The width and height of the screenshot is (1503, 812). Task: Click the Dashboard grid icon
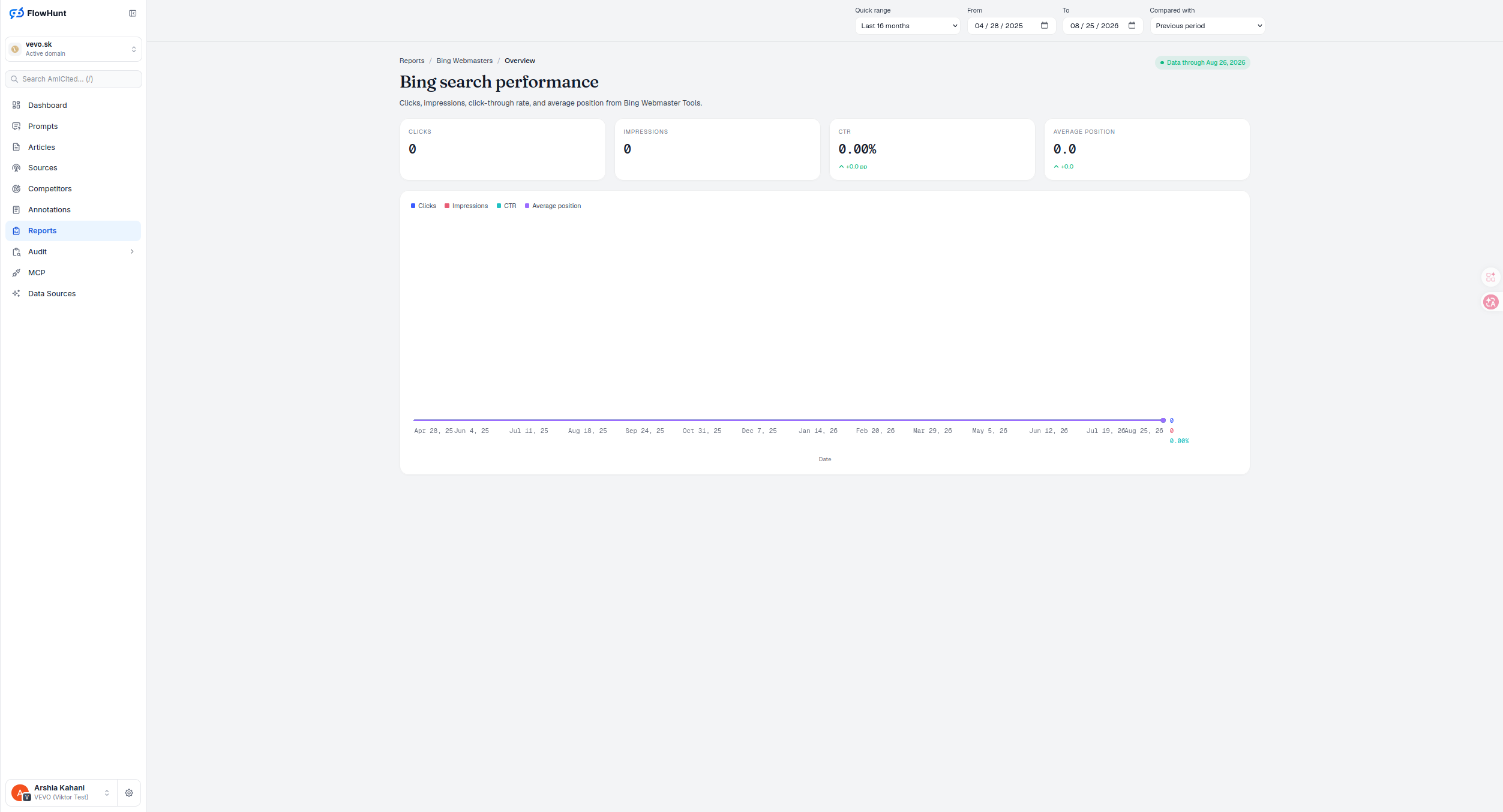[16, 105]
